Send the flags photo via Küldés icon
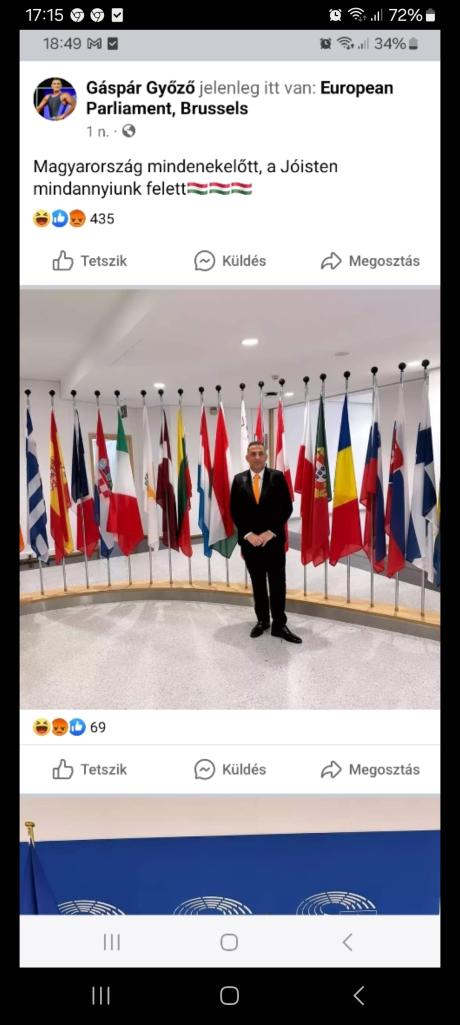This screenshot has width=460, height=1025. [x=205, y=769]
